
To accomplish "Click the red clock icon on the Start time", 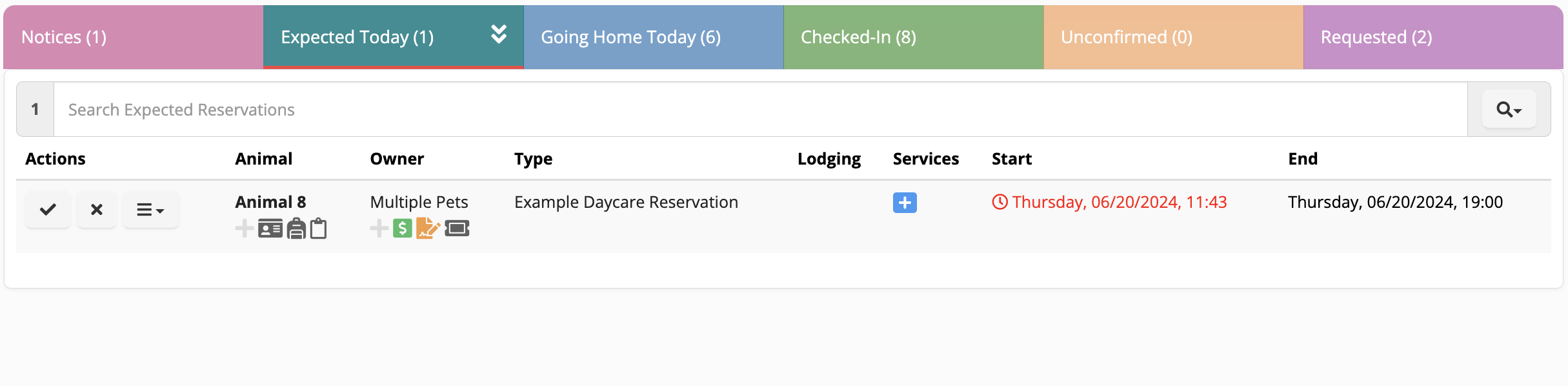I will pos(999,201).
